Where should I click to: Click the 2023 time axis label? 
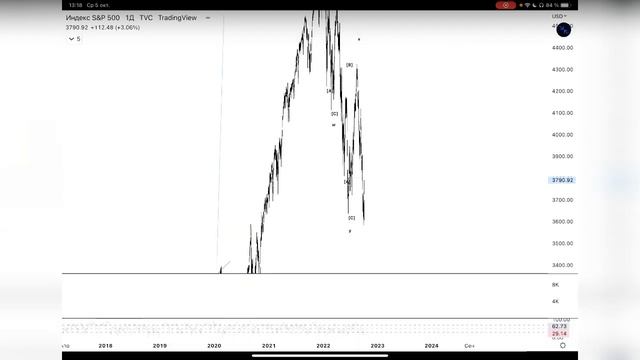click(377, 346)
